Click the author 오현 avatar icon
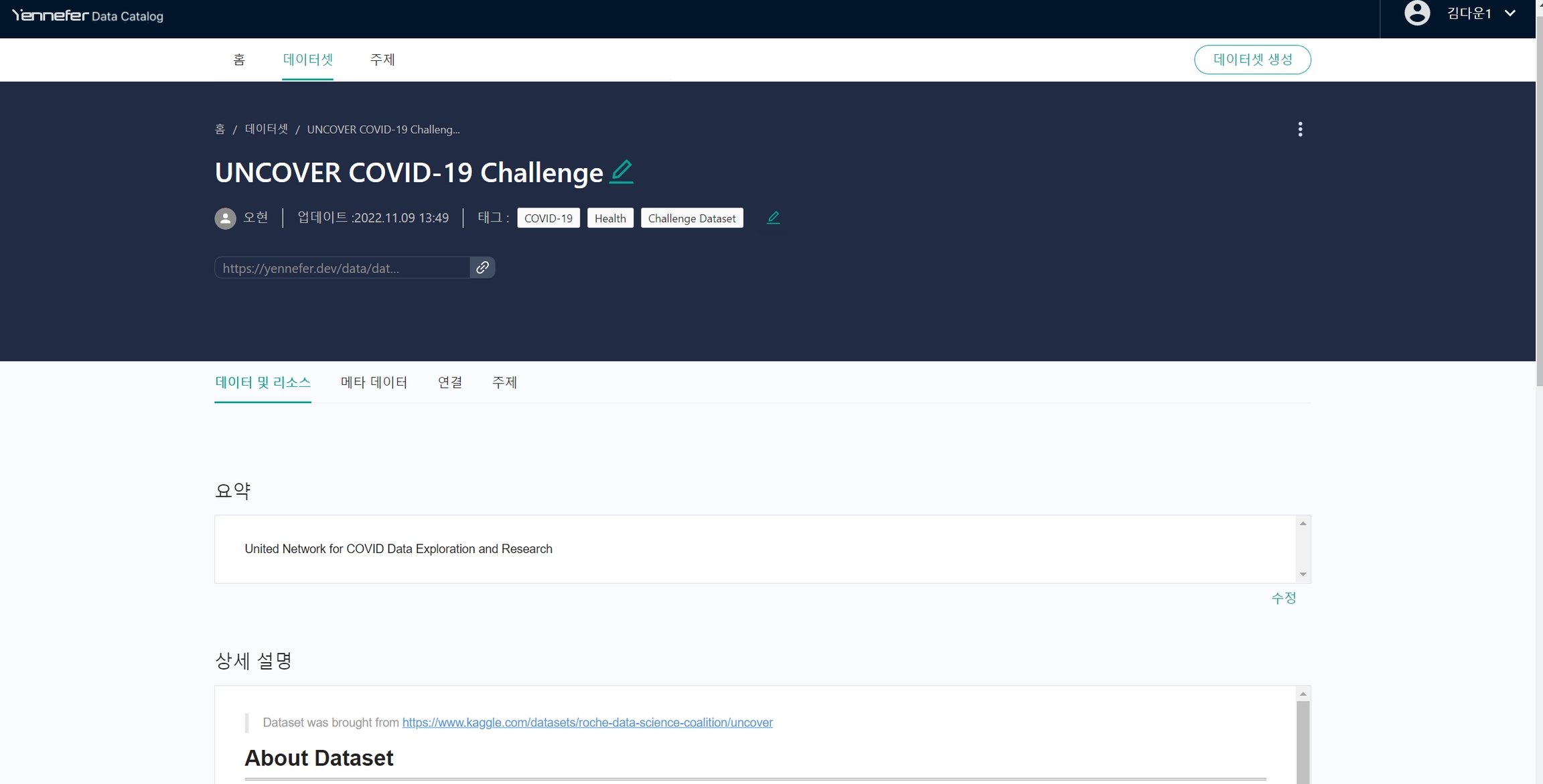The image size is (1543, 784). (x=225, y=218)
